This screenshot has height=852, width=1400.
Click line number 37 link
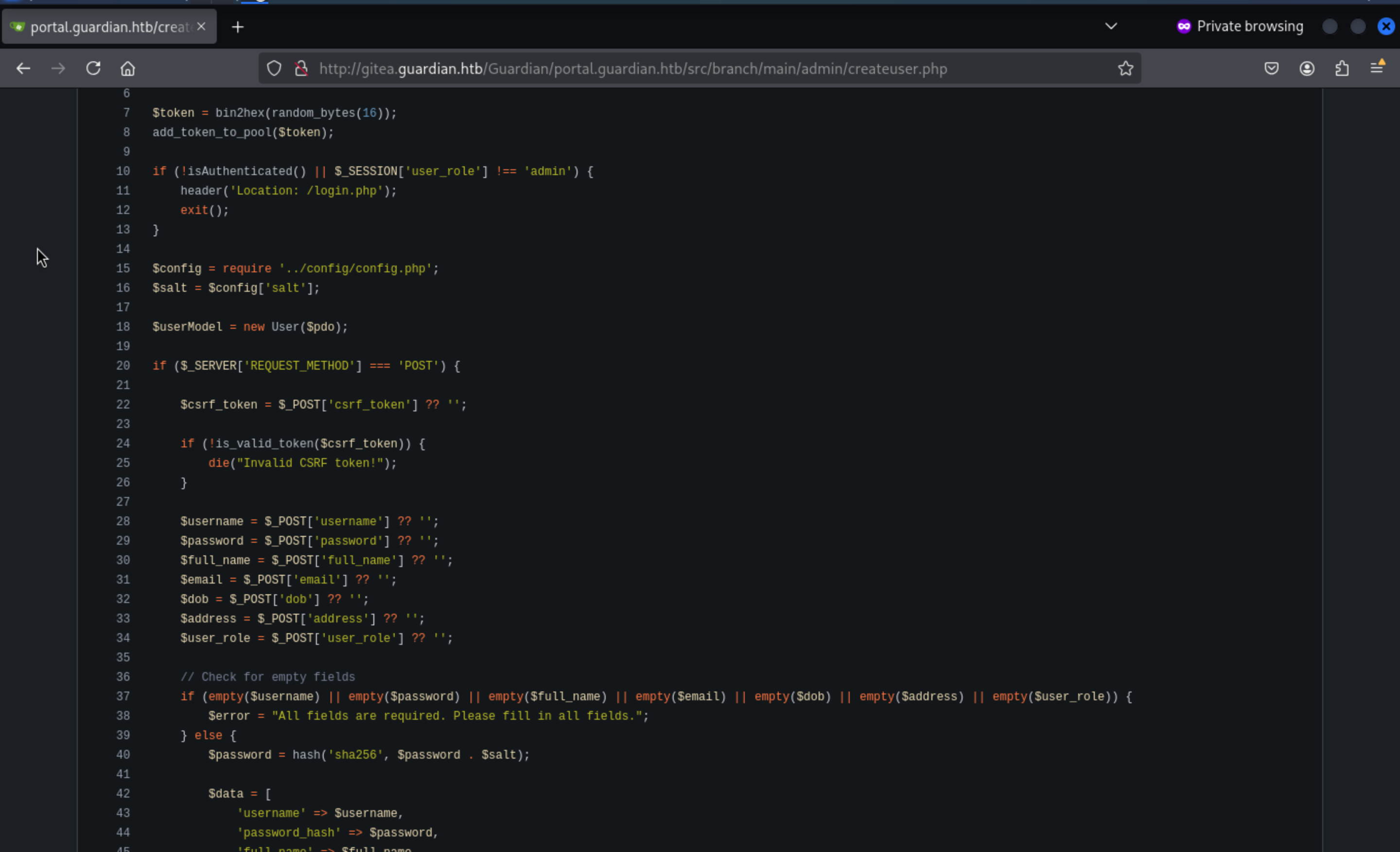pos(122,696)
